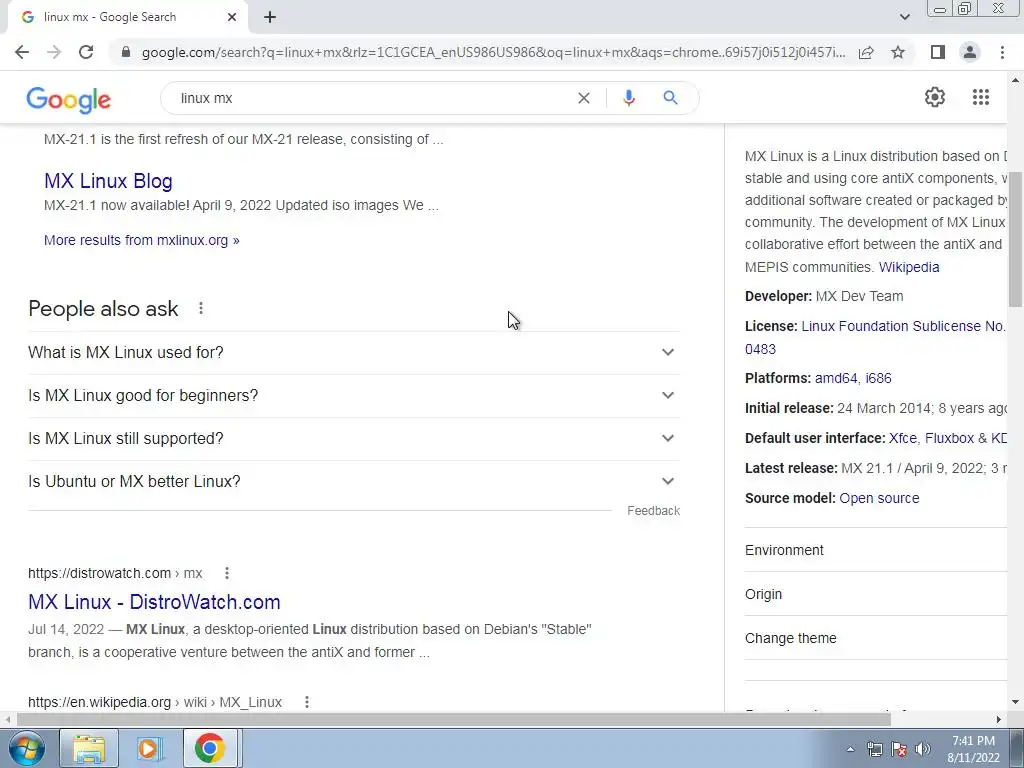Click the page vertical scrollbar thumb
The width and height of the screenshot is (1024, 768).
[x=1016, y=238]
